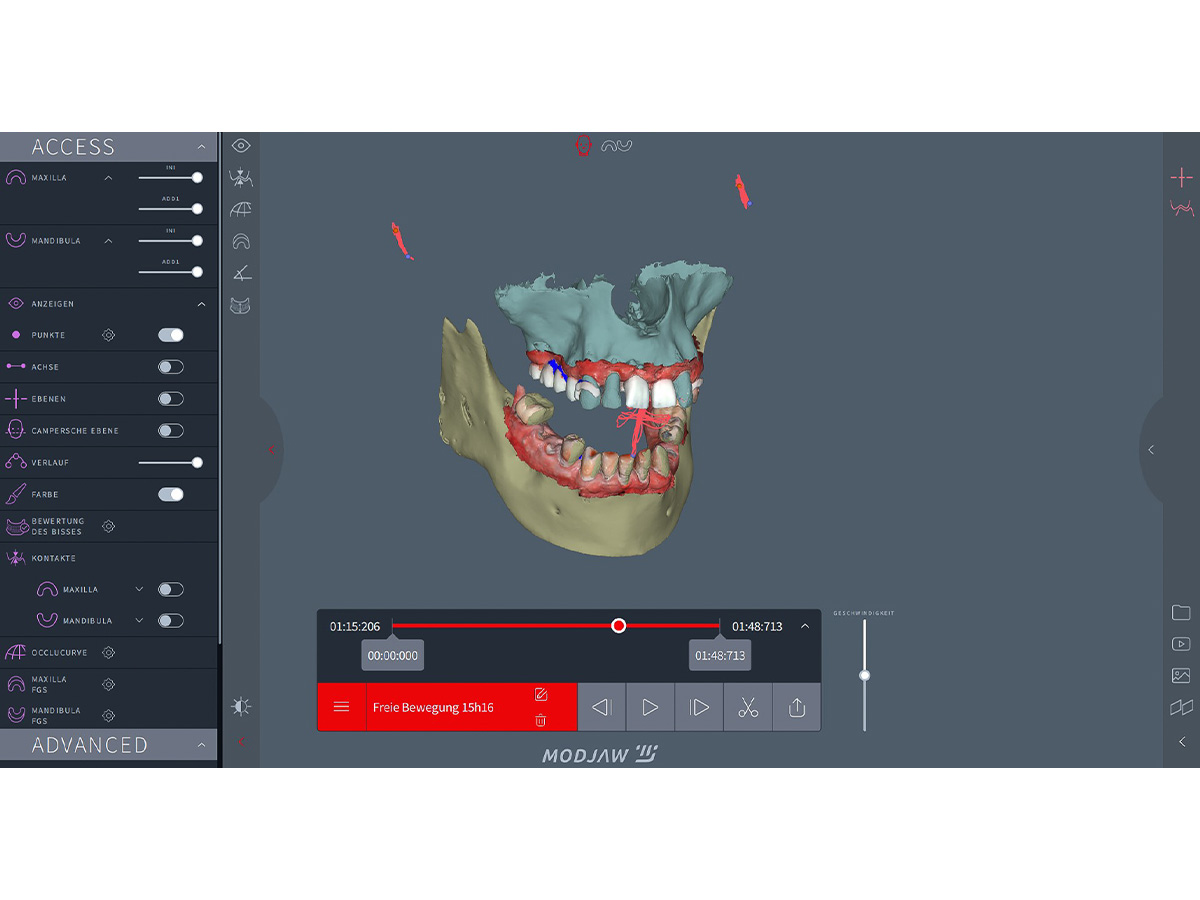Open the folder icon in right sidebar
This screenshot has height=900, width=1200.
[x=1181, y=613]
